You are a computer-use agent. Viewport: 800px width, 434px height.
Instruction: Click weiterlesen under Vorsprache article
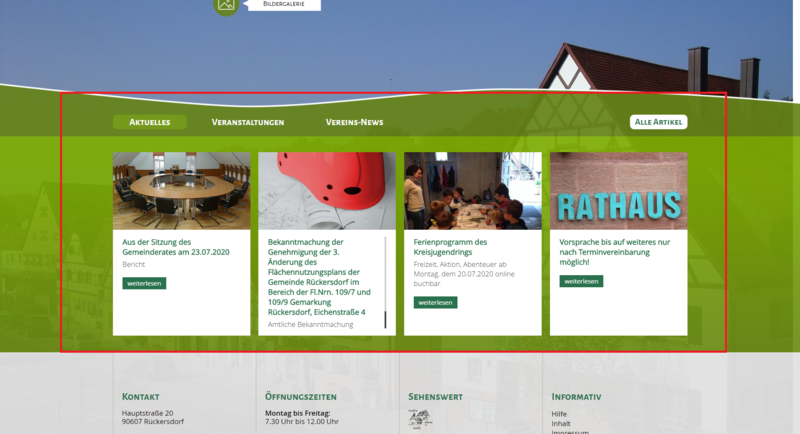point(581,281)
